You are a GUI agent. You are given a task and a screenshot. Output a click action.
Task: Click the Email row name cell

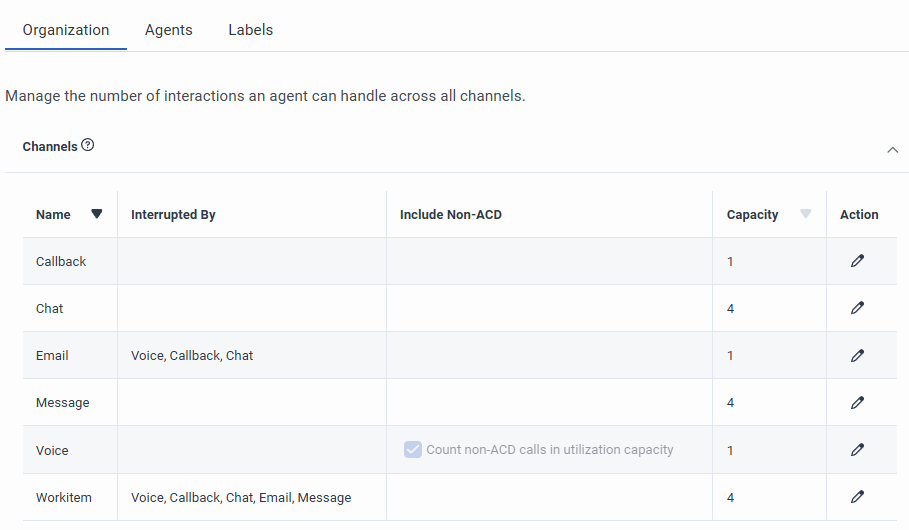[52, 355]
